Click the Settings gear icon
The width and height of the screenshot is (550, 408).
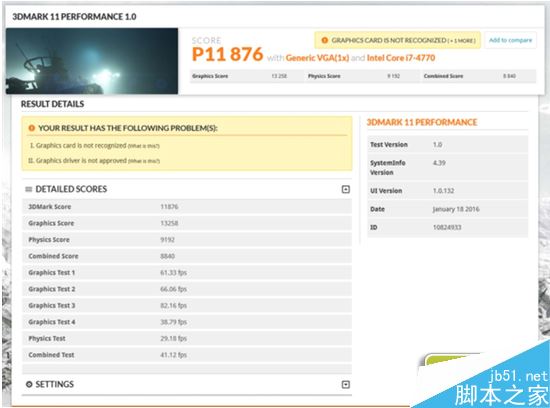(x=29, y=384)
